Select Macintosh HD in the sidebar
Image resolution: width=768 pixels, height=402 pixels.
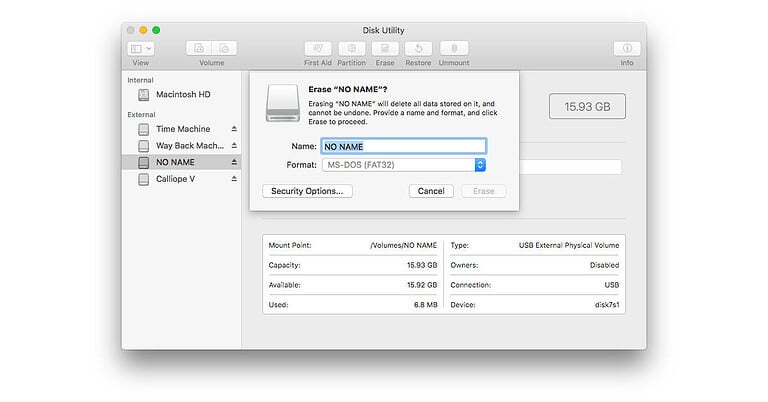point(181,95)
